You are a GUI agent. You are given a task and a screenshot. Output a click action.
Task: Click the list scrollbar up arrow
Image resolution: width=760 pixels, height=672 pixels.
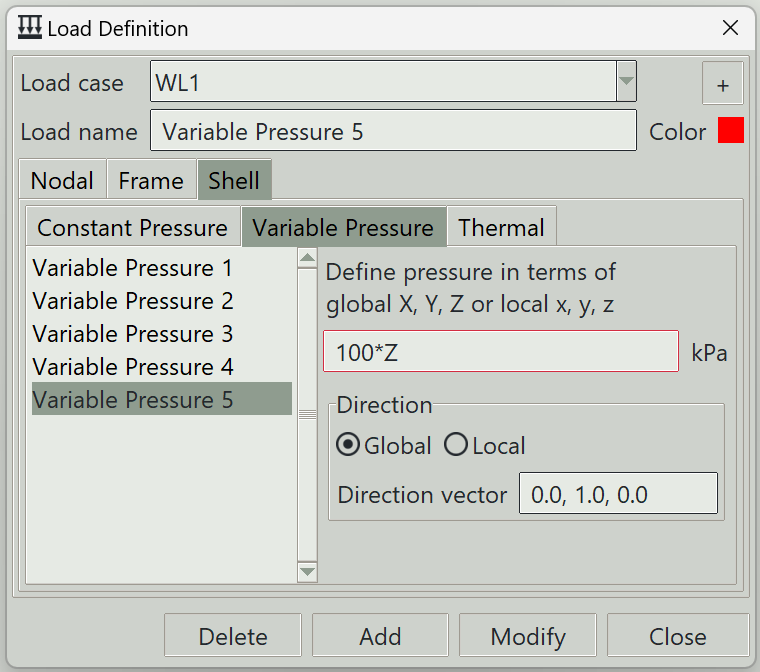[307, 258]
